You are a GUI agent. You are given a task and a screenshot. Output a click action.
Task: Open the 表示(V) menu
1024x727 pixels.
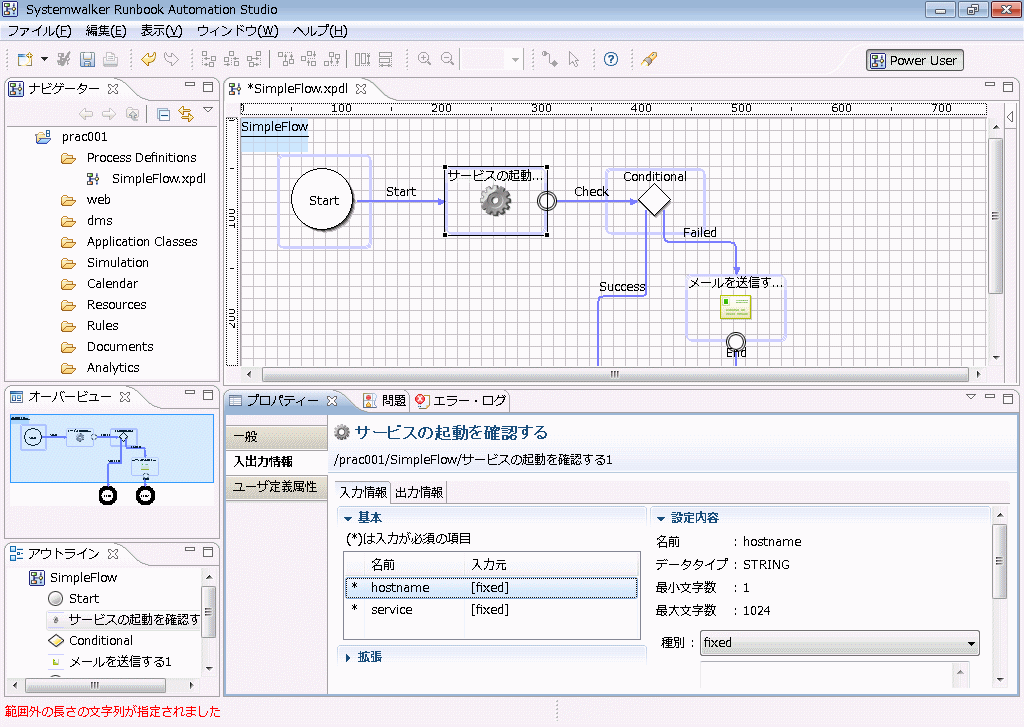coord(161,31)
